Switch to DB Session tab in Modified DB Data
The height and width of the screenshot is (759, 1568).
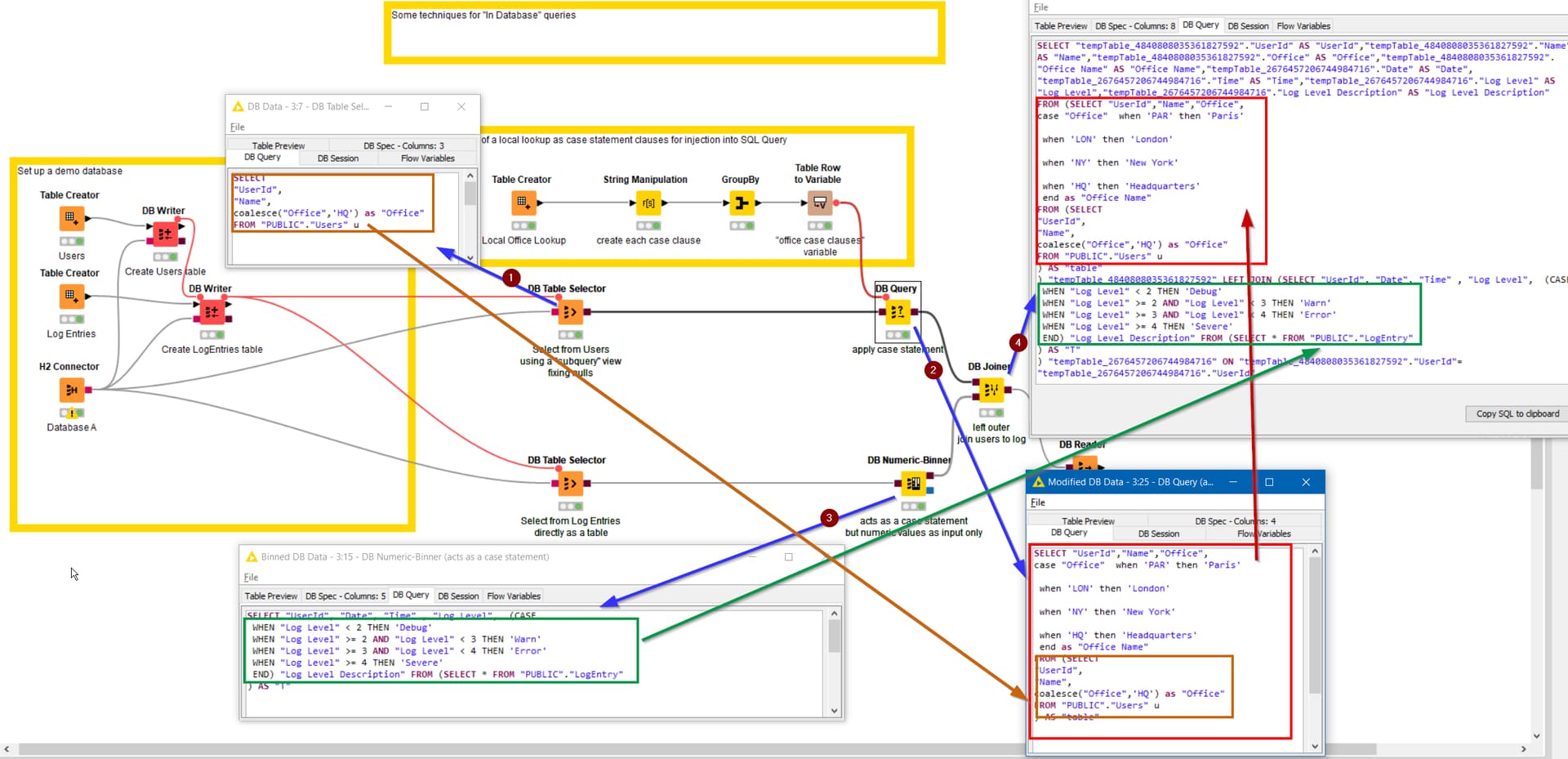point(1160,534)
